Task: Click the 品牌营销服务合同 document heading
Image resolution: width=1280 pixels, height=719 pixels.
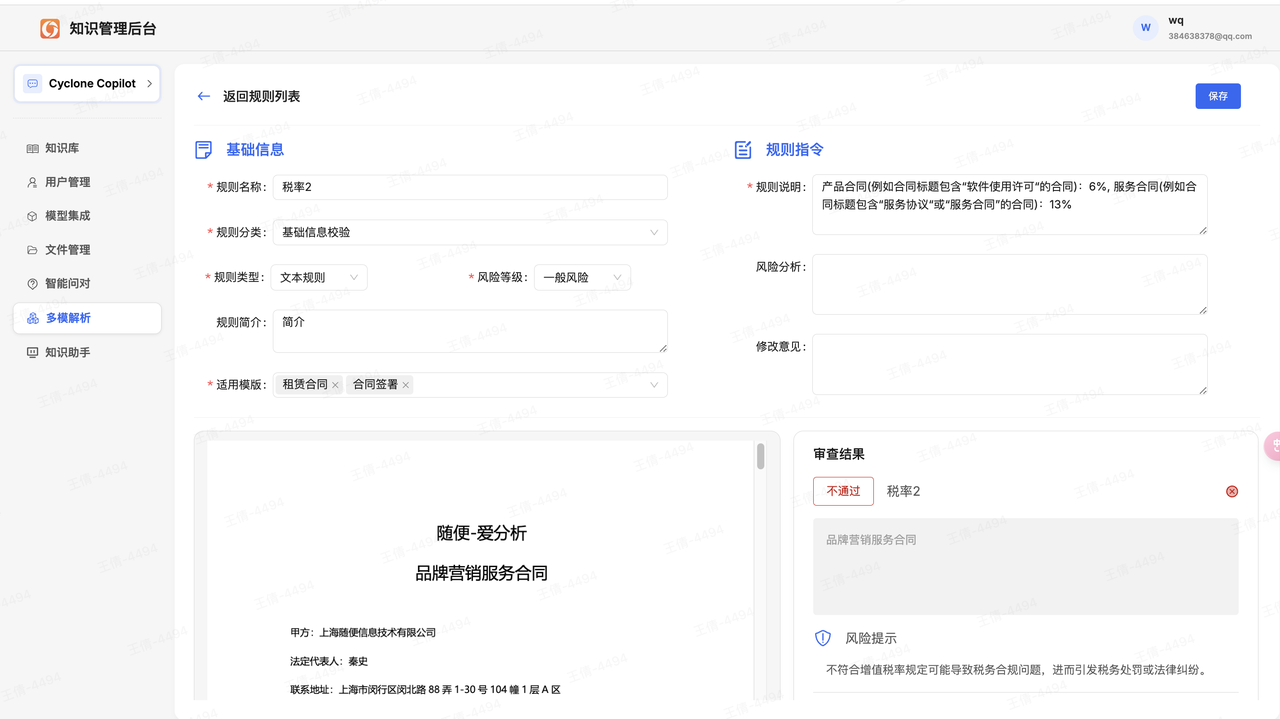Action: (481, 573)
